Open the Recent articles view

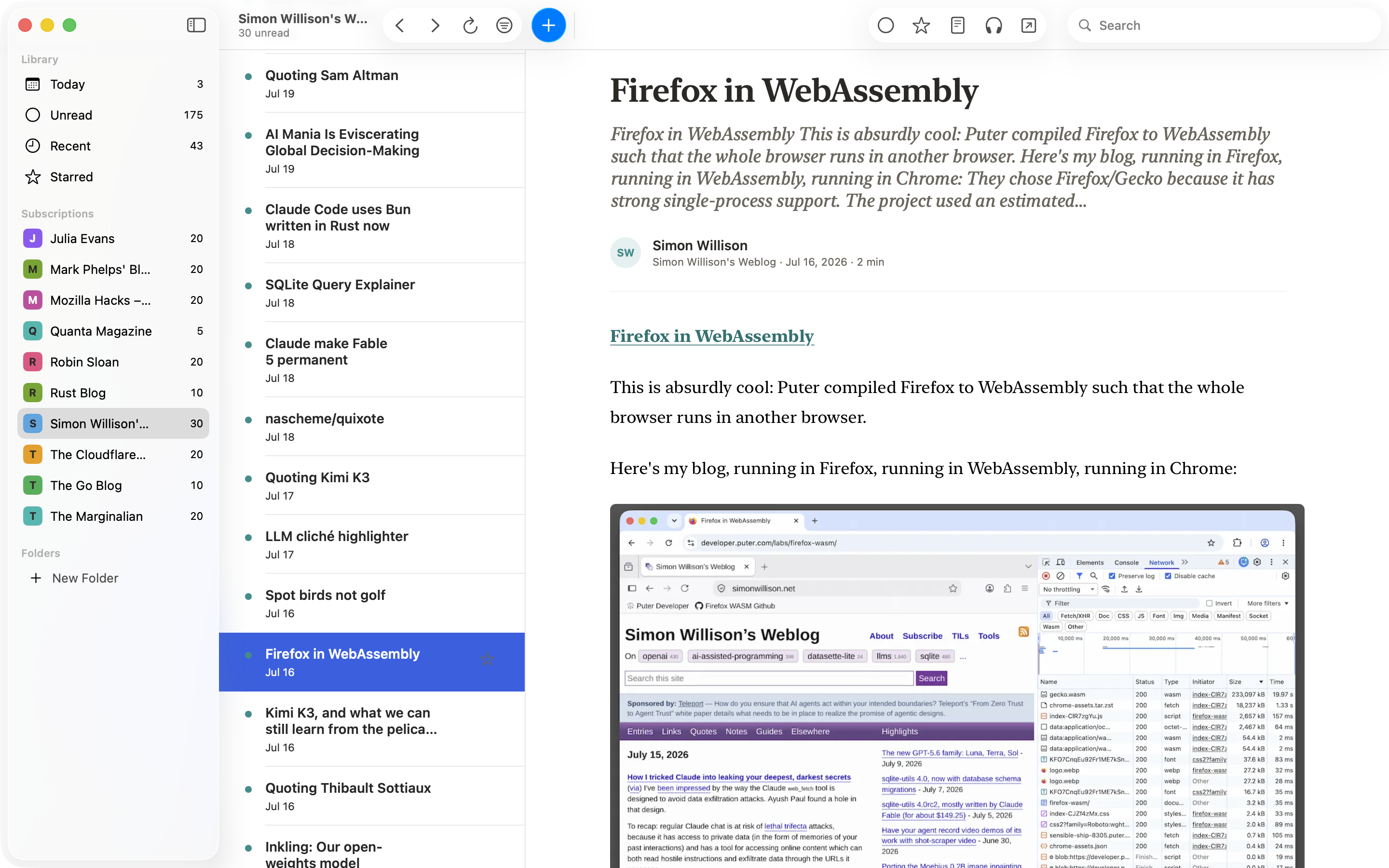point(113,146)
